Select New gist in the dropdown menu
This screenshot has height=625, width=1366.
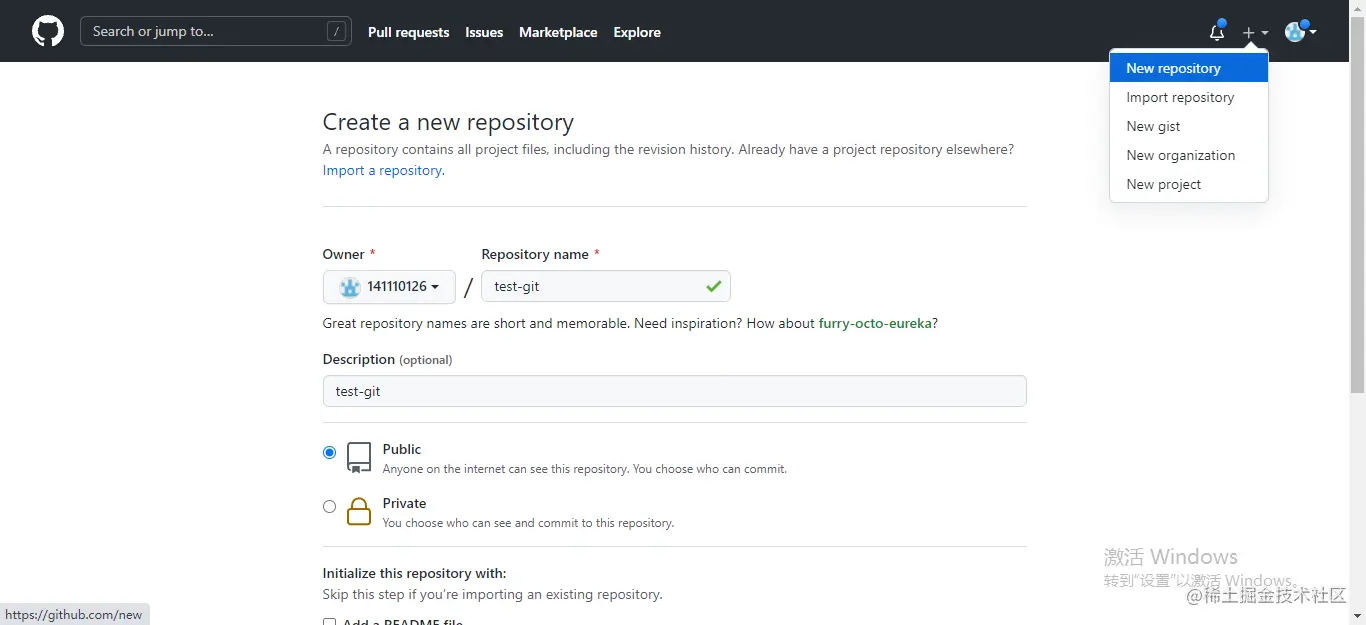coord(1153,126)
